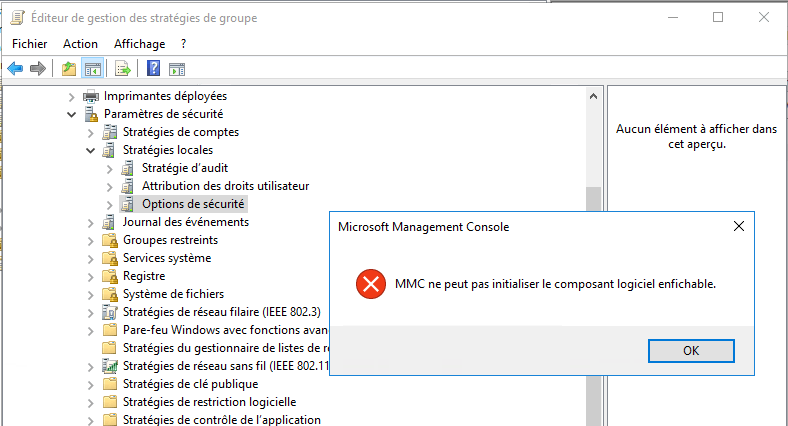Image resolution: width=788 pixels, height=426 pixels.
Task: Click the Stratégies locales icon
Action: click(x=109, y=150)
